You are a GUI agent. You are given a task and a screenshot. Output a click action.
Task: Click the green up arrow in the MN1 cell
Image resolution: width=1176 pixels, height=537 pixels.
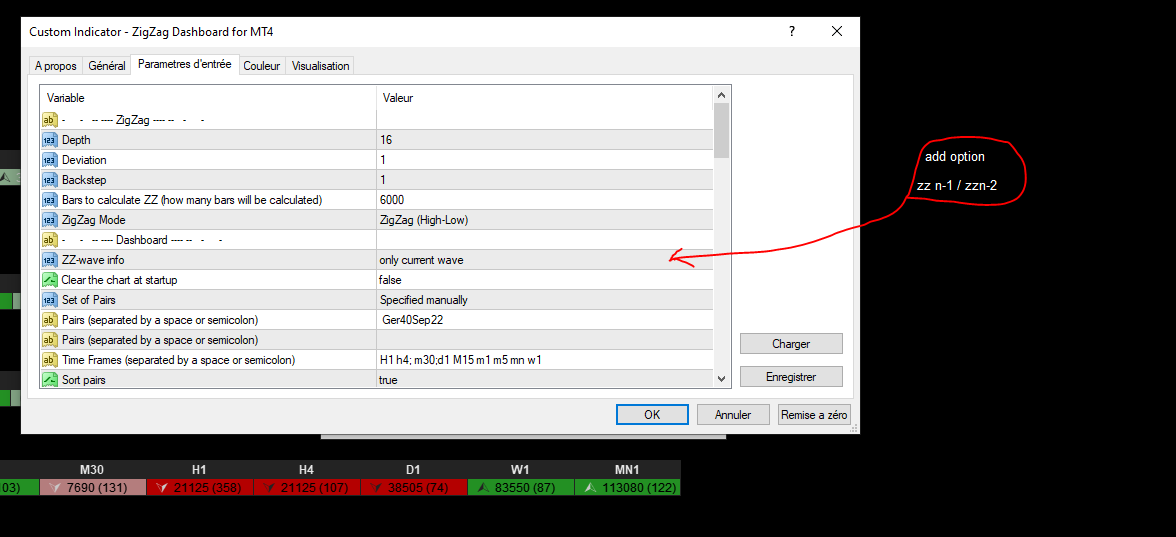pyautogui.click(x=590, y=488)
